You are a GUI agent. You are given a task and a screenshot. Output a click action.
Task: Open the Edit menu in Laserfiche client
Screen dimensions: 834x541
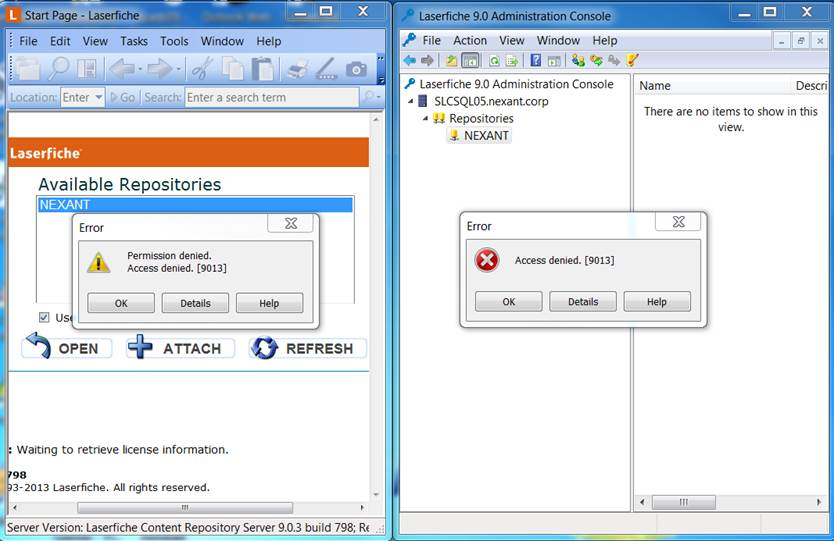[x=60, y=41]
